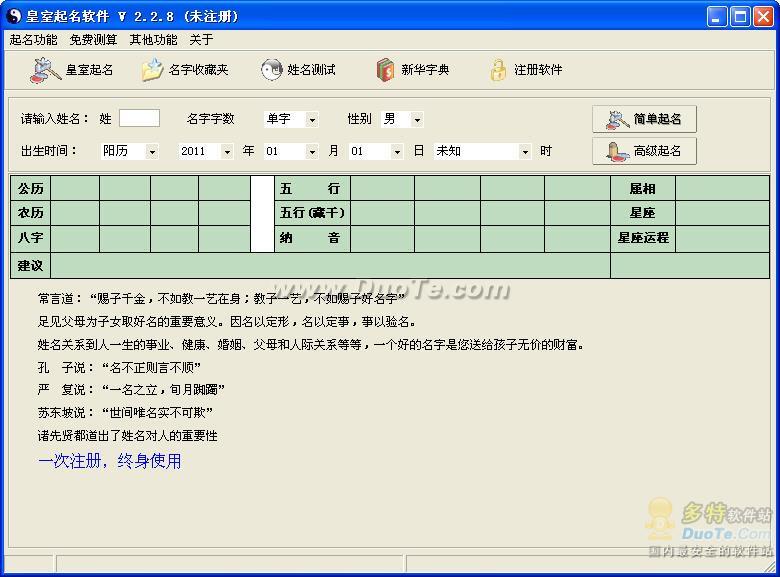The image size is (780, 577).
Task: Minimize the 皇室起名软件 window
Action: pyautogui.click(x=716, y=16)
